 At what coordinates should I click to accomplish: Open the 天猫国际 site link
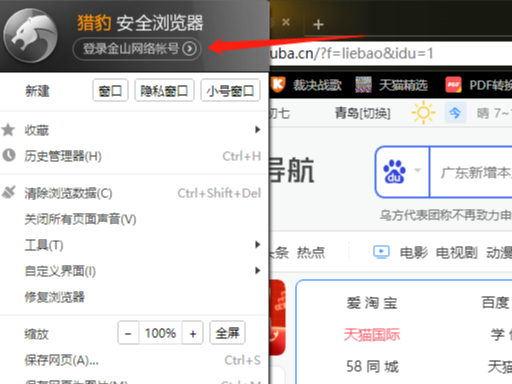click(372, 335)
